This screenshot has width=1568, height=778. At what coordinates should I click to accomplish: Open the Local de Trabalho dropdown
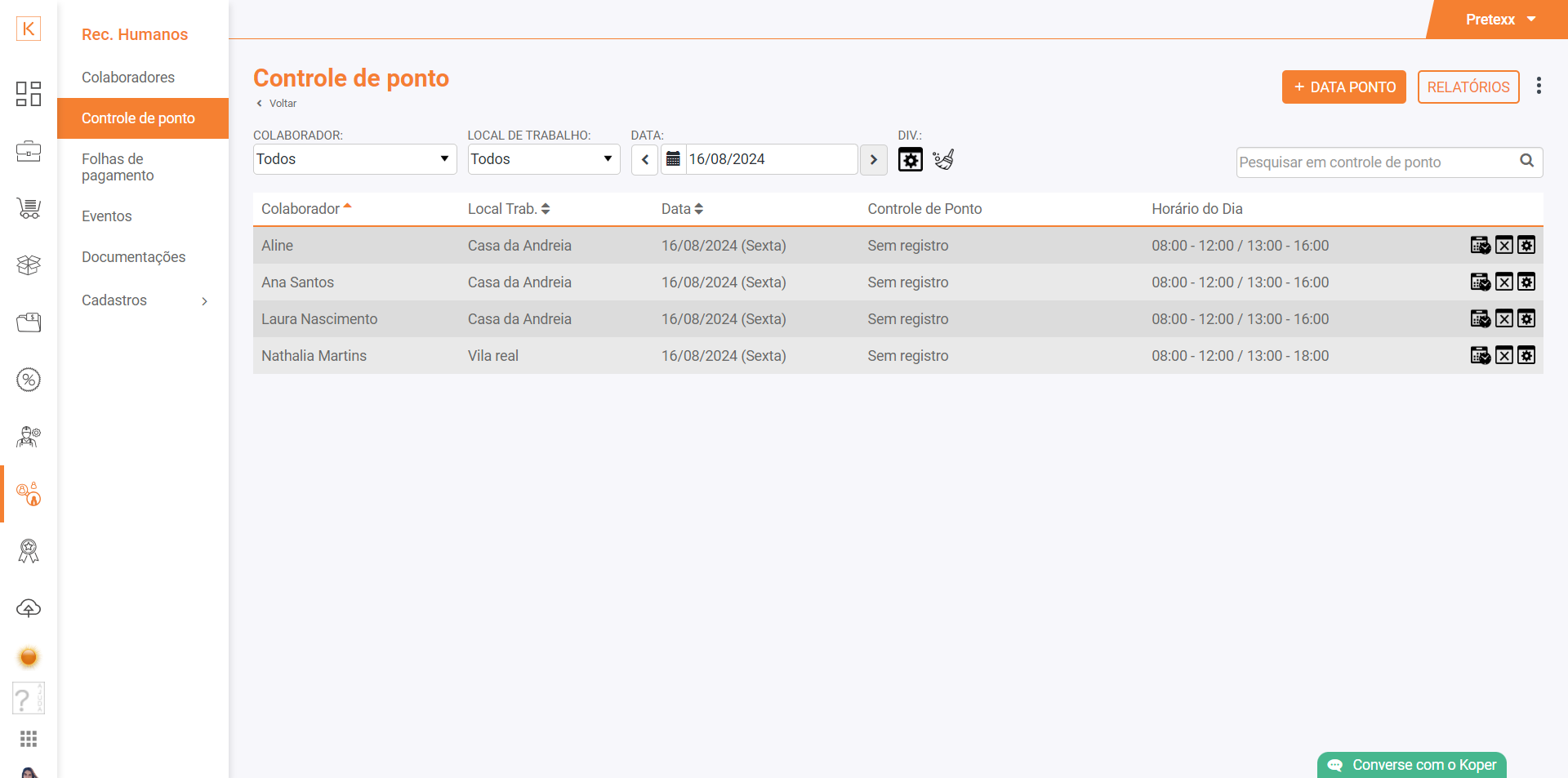(543, 159)
